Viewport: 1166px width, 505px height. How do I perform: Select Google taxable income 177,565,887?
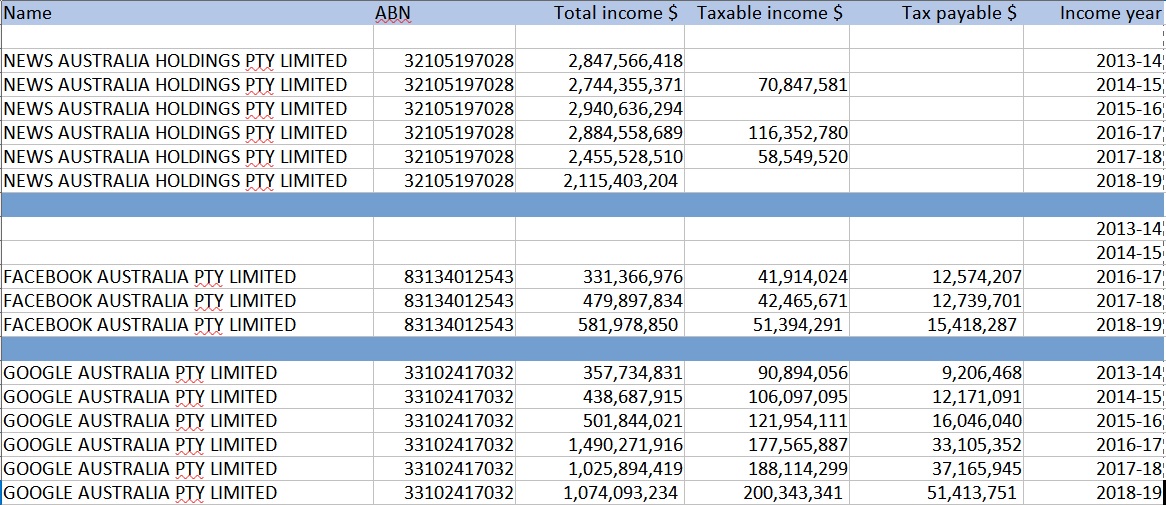[767, 445]
